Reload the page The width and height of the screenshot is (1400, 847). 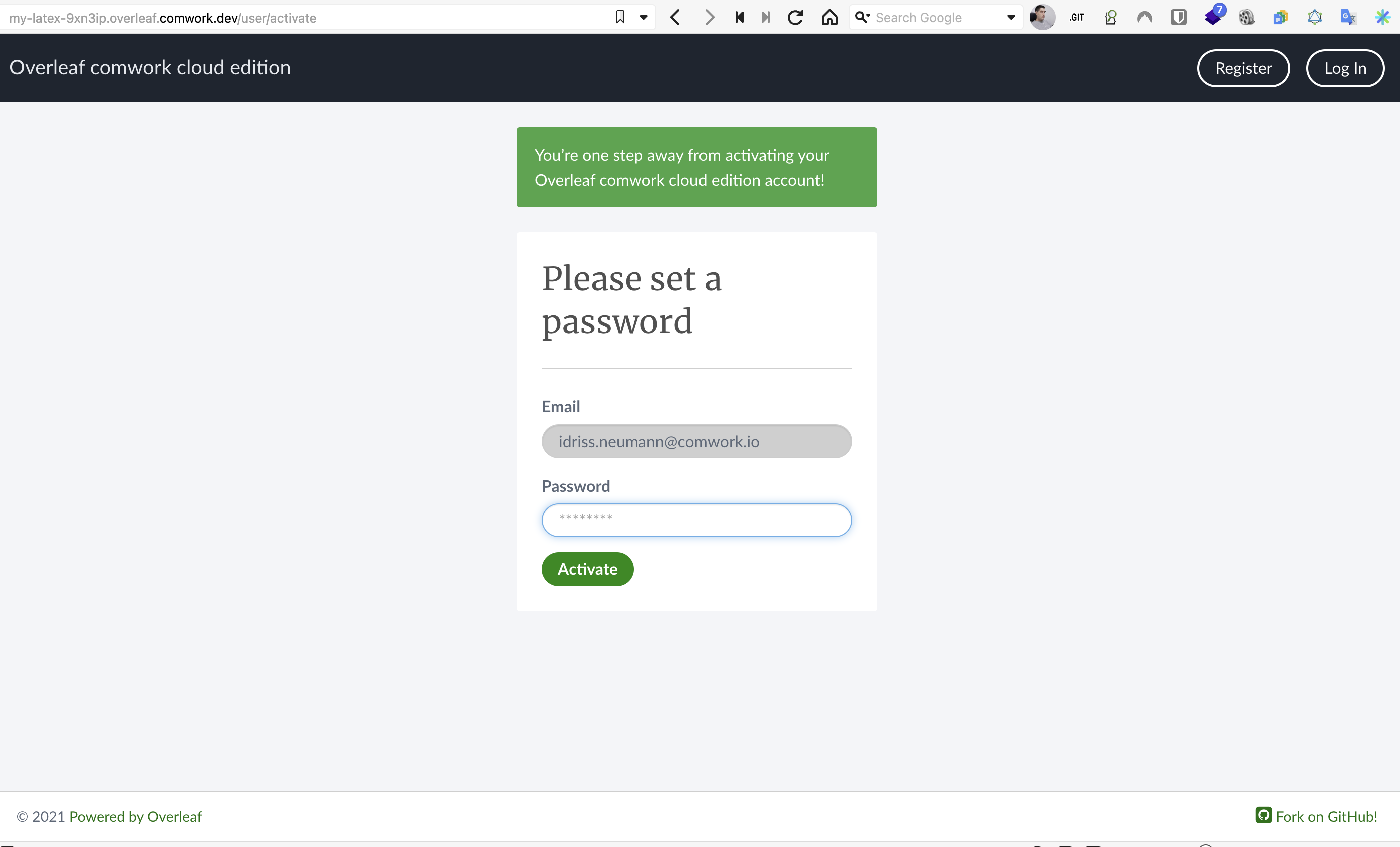coord(795,17)
